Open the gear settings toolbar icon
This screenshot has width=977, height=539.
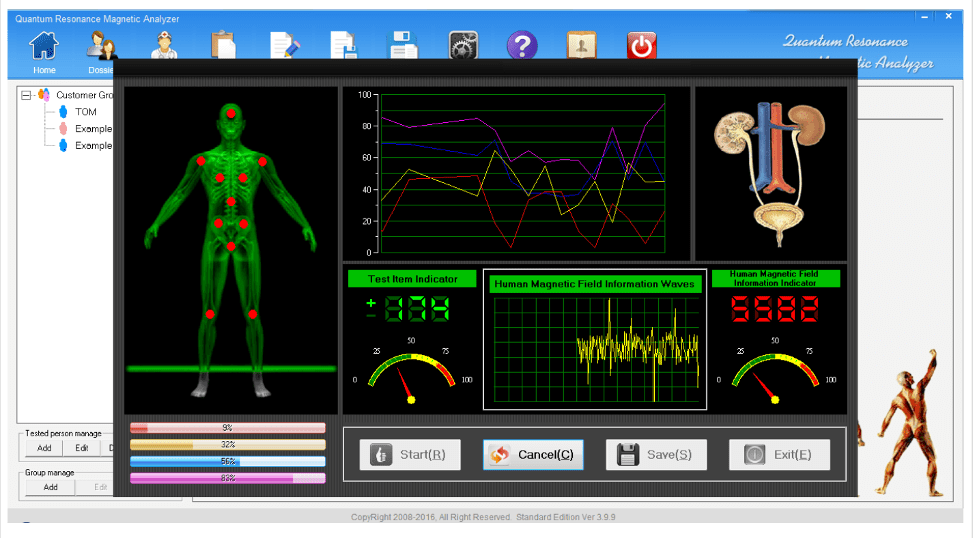[463, 45]
